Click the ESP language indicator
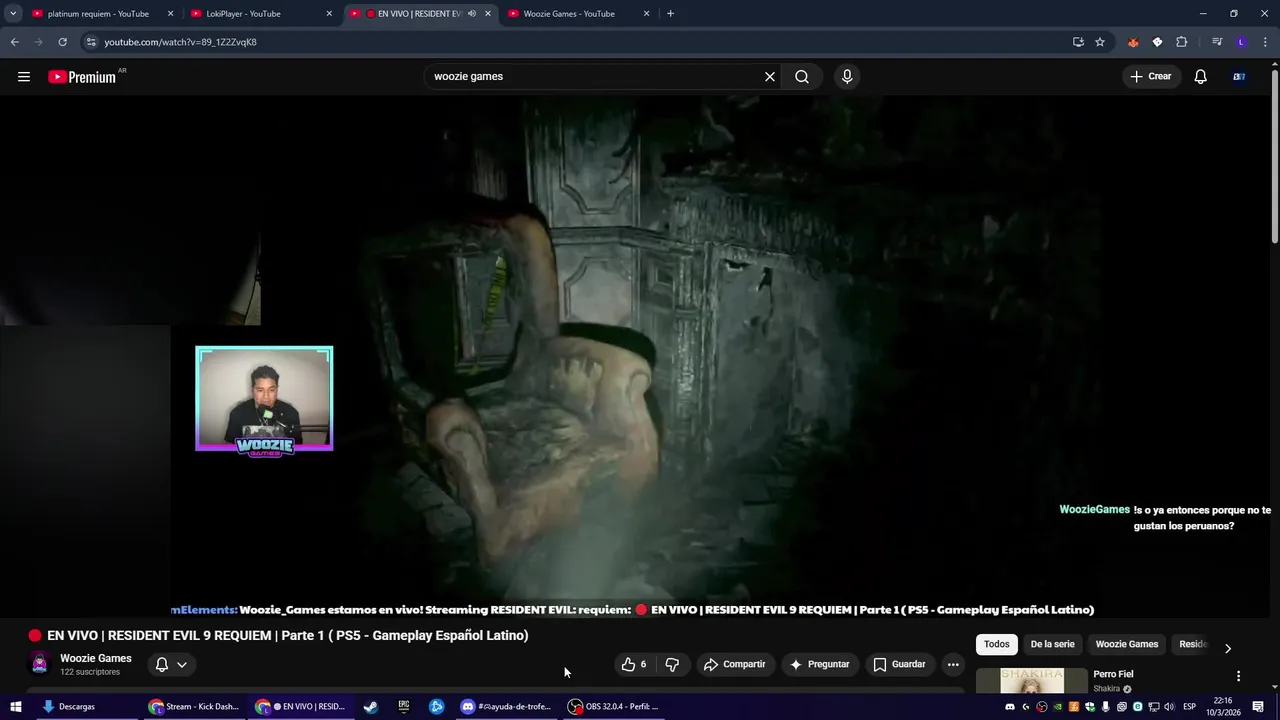This screenshot has width=1280, height=720. [x=1189, y=706]
